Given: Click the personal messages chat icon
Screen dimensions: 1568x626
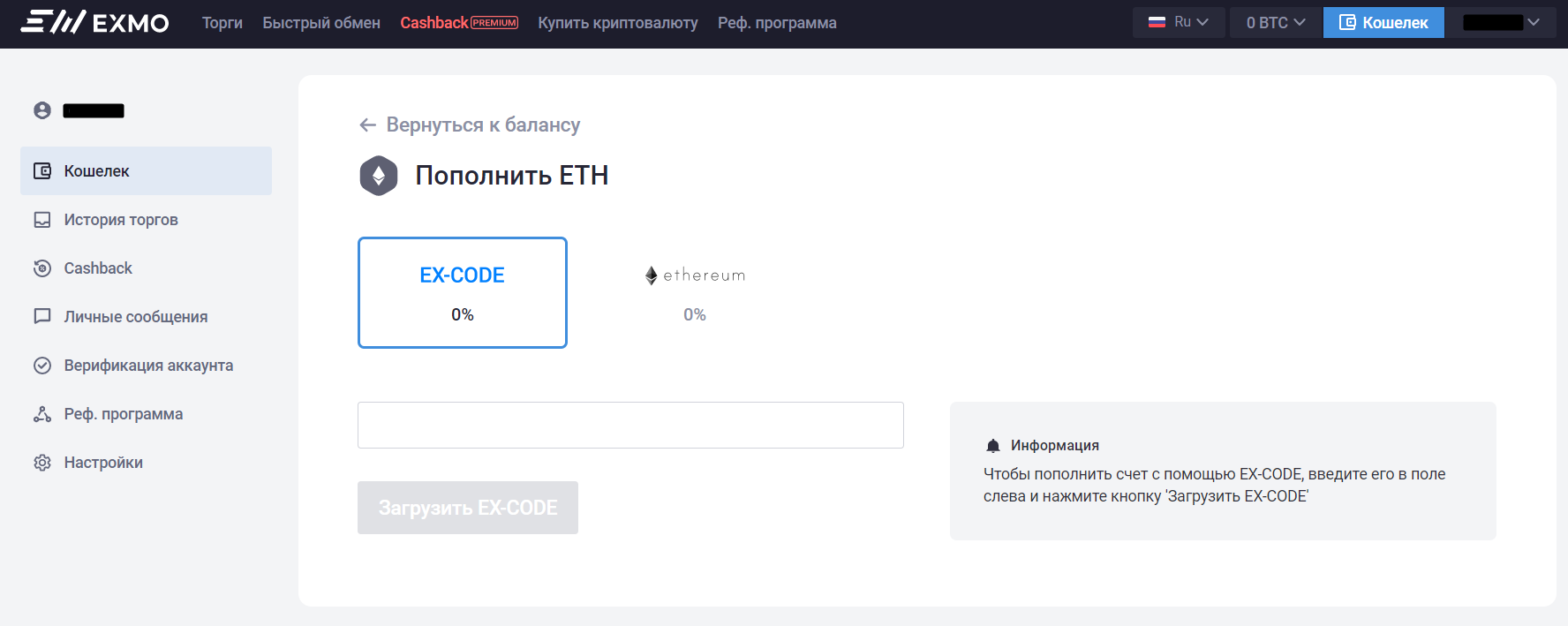Looking at the screenshot, I should click(42, 316).
